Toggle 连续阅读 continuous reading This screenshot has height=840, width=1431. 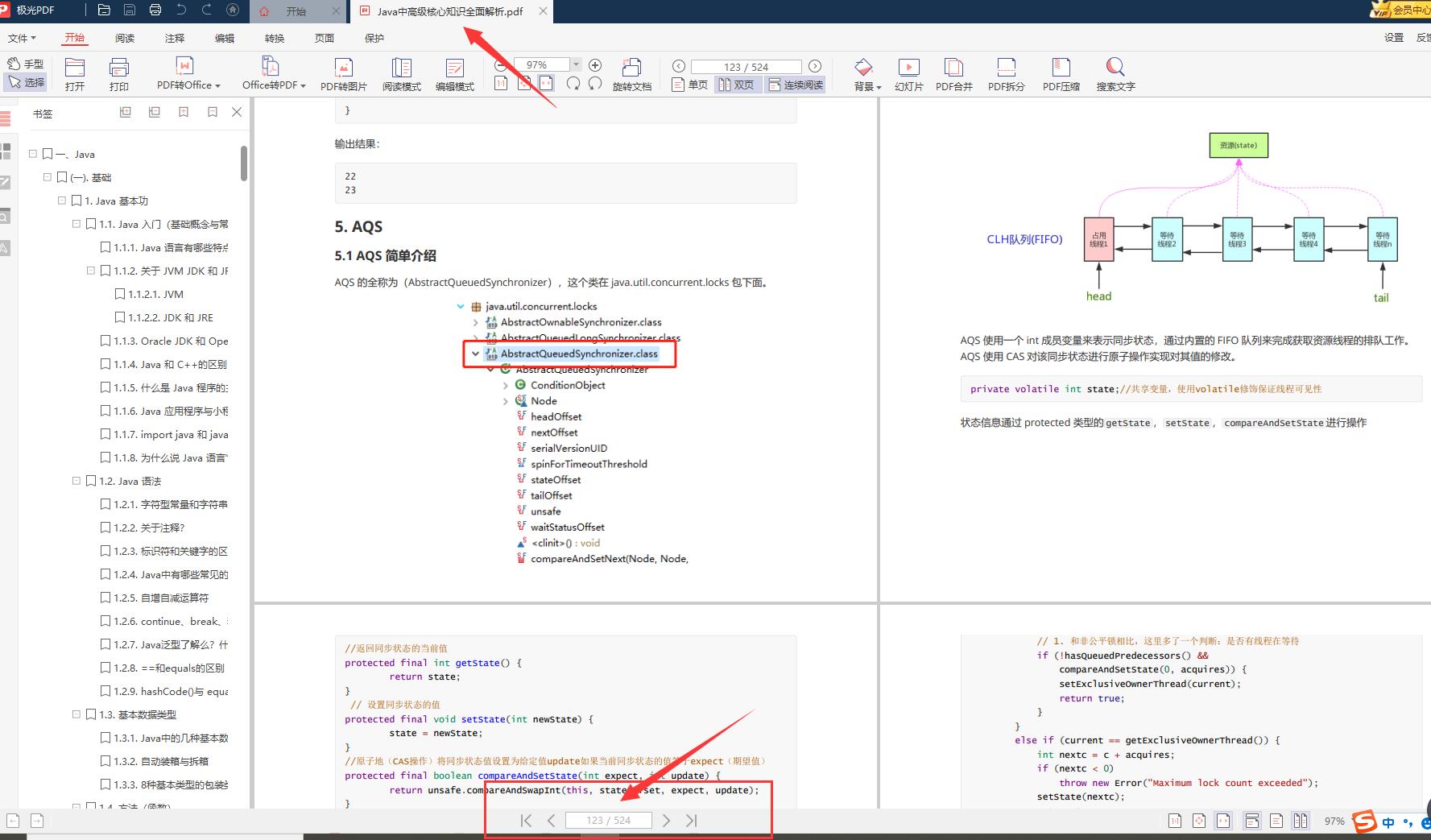click(x=796, y=85)
